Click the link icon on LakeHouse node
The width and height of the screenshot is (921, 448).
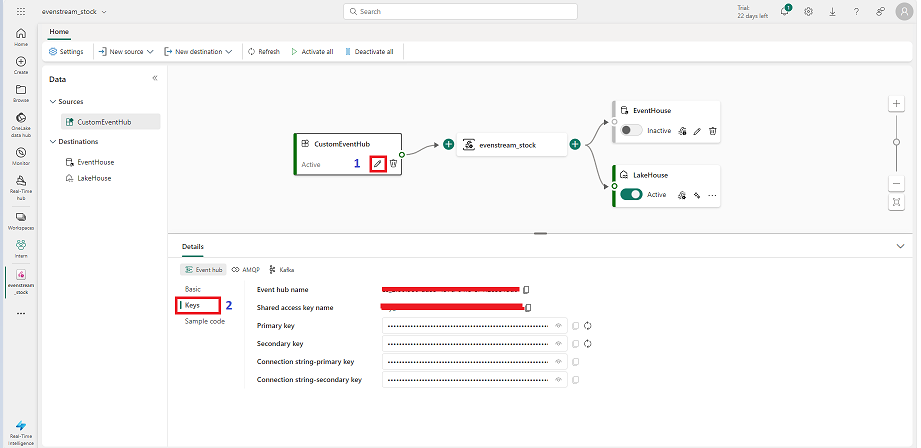coord(697,195)
